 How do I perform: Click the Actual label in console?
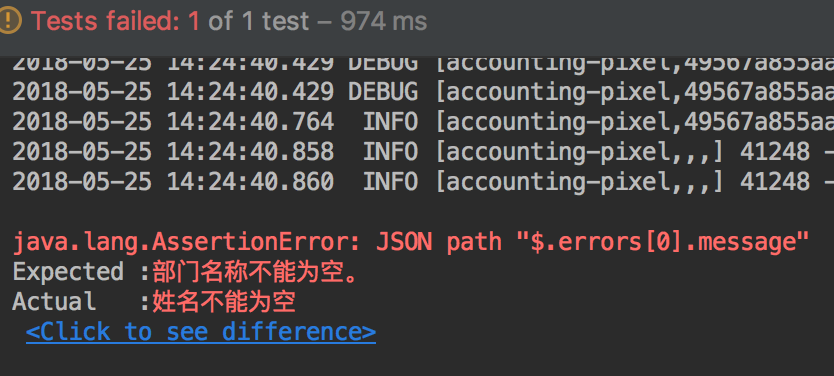(x=54, y=302)
